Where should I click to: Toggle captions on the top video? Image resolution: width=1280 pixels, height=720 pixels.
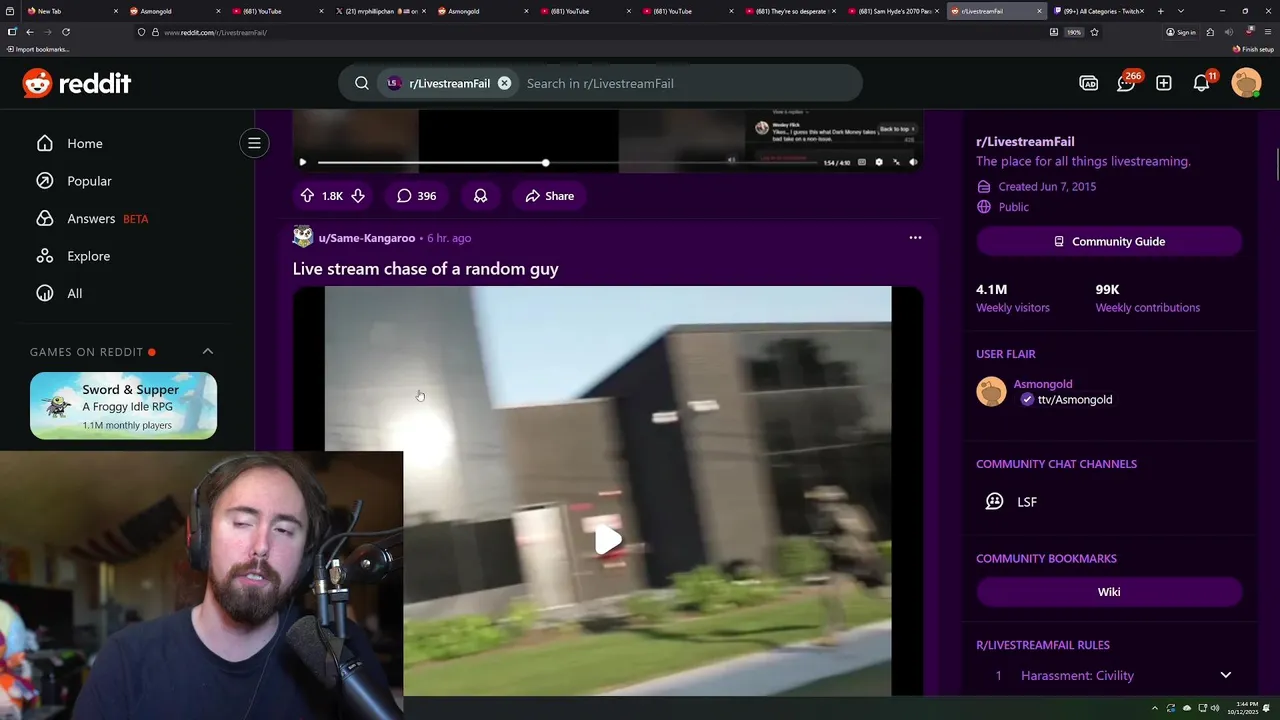coord(862,162)
